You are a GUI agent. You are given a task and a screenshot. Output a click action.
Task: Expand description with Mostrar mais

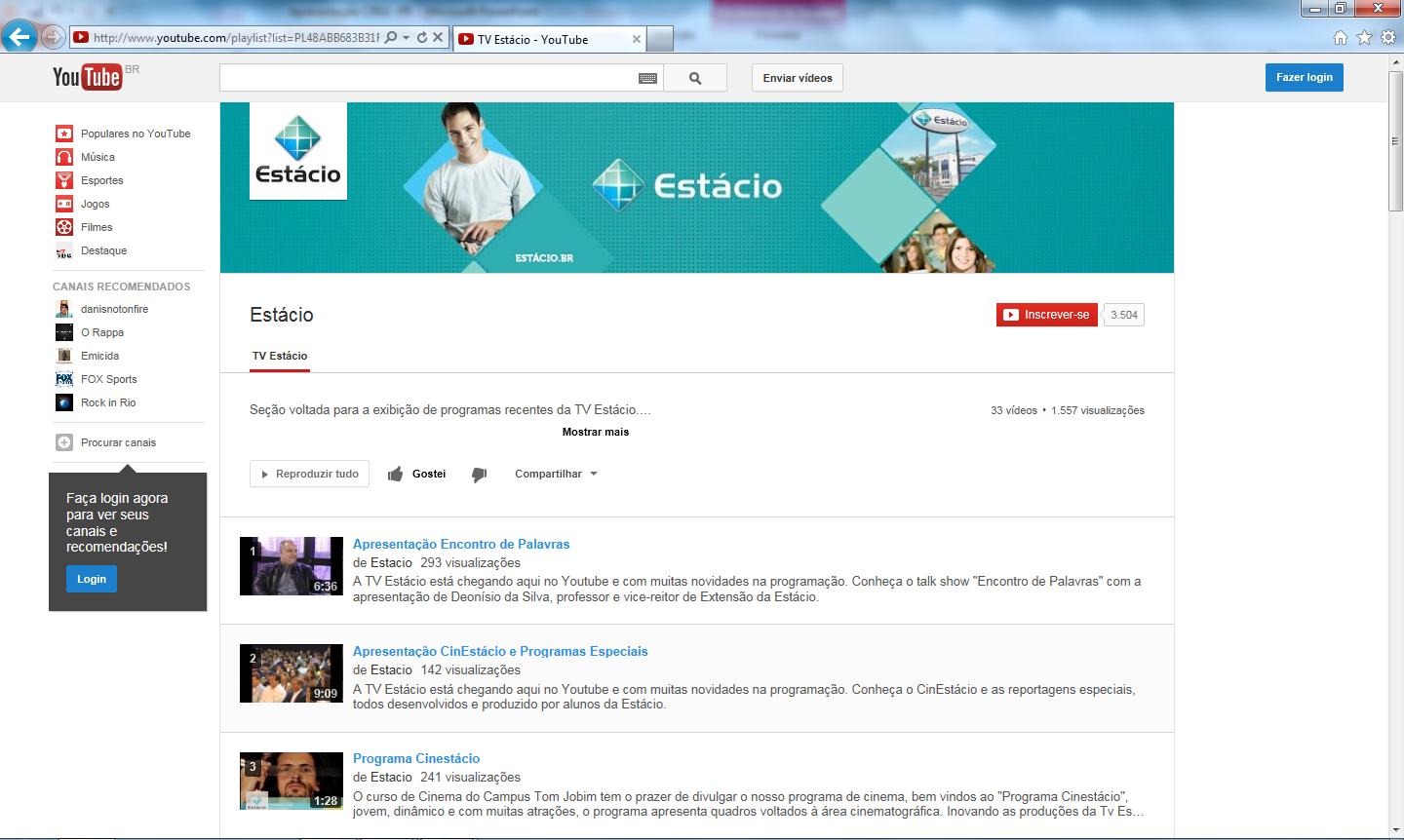point(596,432)
